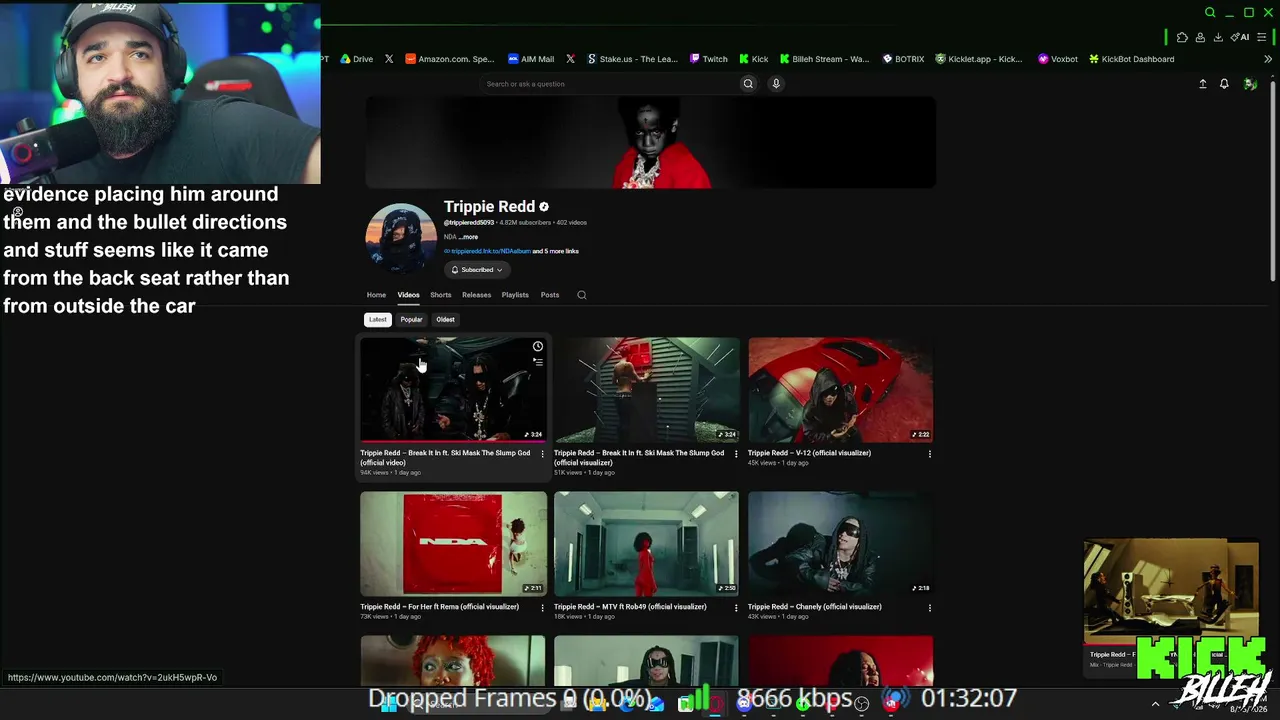The height and width of the screenshot is (720, 1280).
Task: Open the YouTube account avatar menu
Action: (1250, 84)
